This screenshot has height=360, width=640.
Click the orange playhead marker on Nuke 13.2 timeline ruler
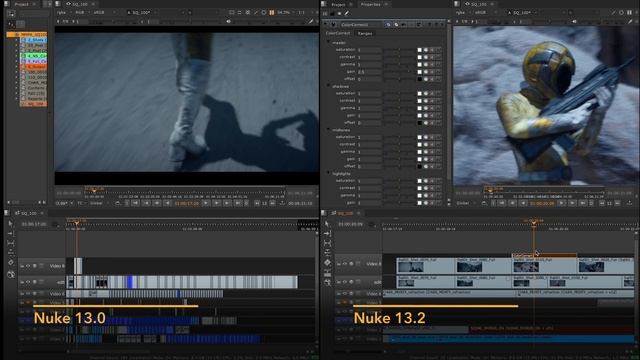(533, 222)
